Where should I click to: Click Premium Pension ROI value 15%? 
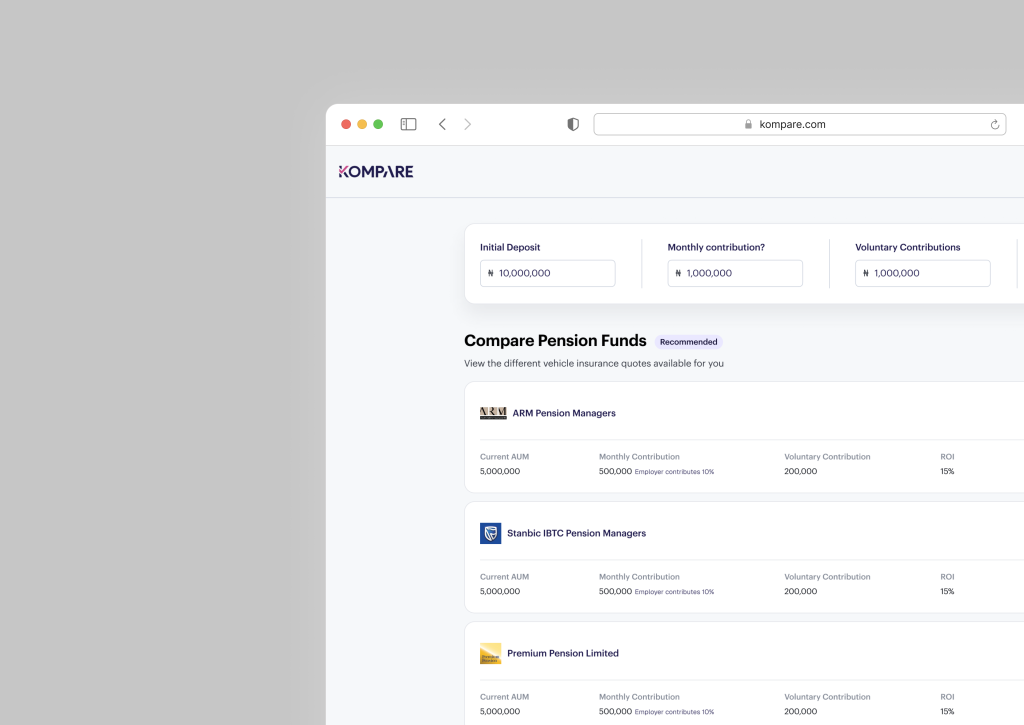pyautogui.click(x=947, y=711)
